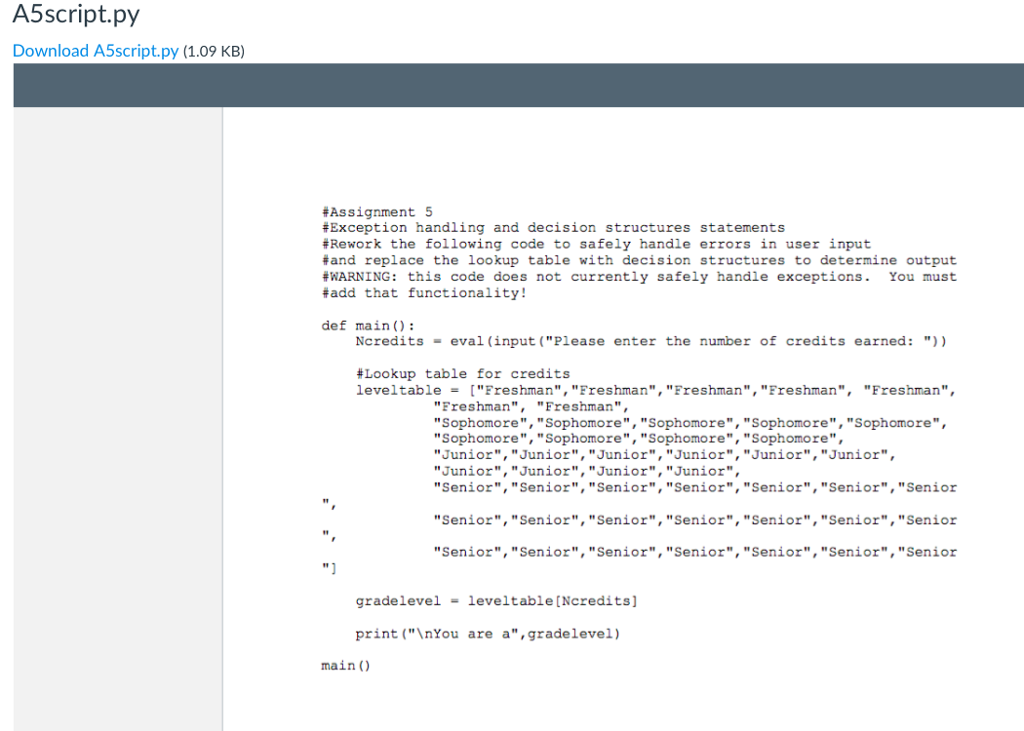
Task: Click the closing bracket "] of leveltable
Action: tap(327, 568)
